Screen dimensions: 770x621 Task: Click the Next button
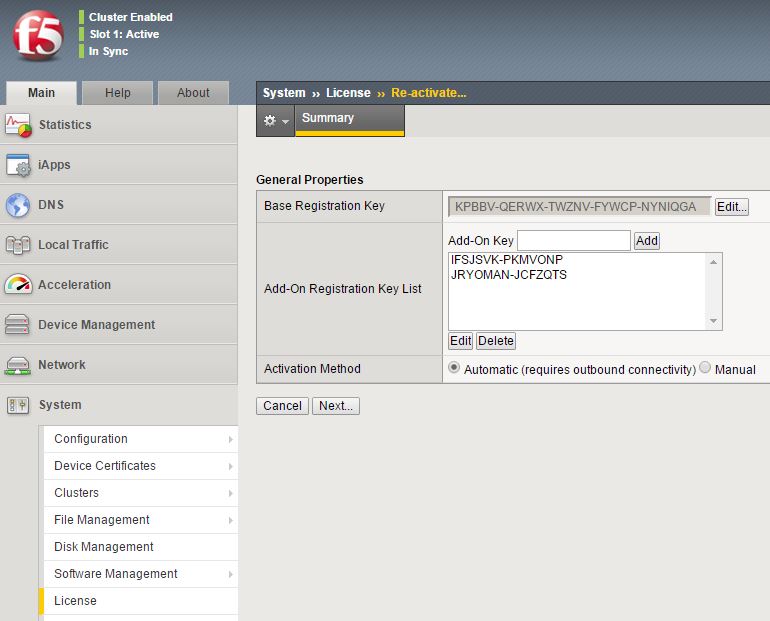(335, 406)
